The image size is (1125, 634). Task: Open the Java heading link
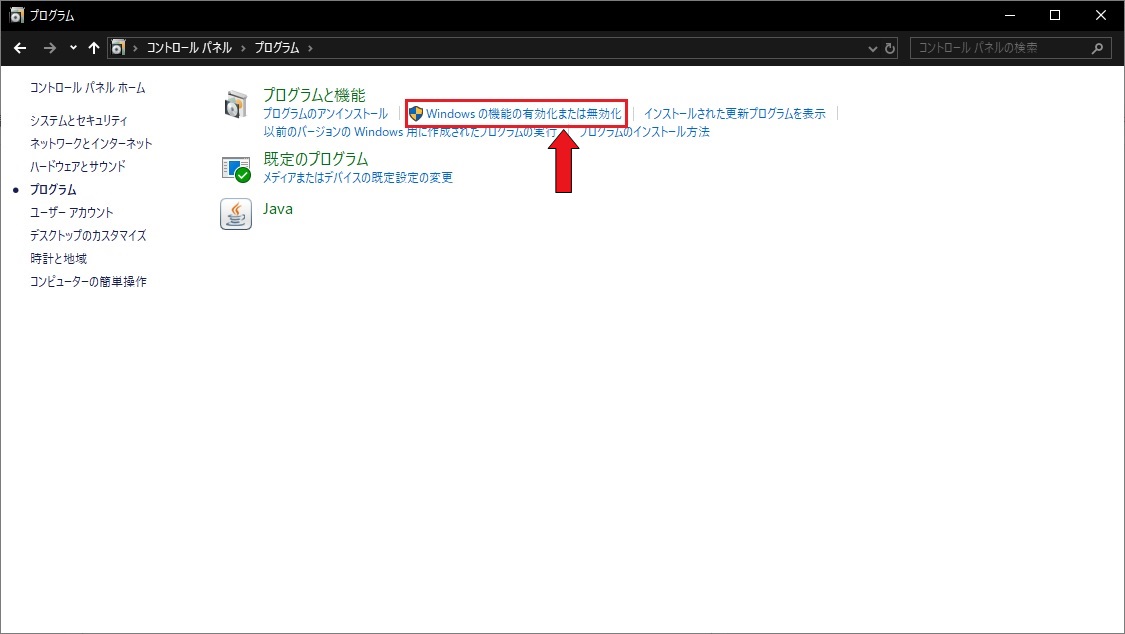(x=278, y=209)
